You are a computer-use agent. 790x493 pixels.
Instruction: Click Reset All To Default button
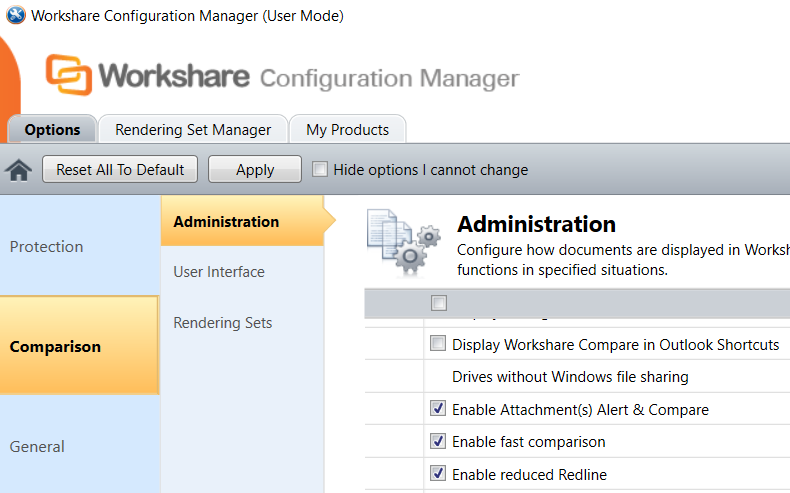click(x=120, y=169)
